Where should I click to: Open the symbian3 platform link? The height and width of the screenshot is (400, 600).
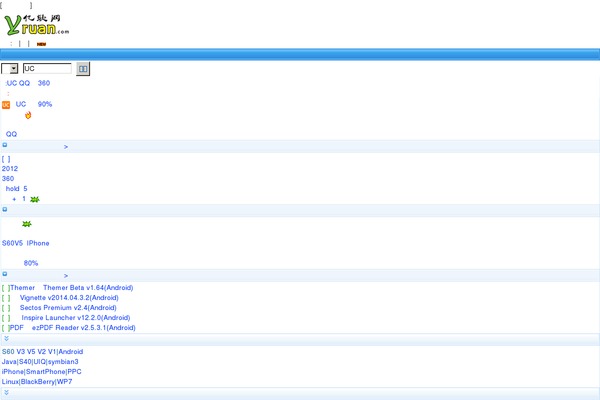(63, 361)
